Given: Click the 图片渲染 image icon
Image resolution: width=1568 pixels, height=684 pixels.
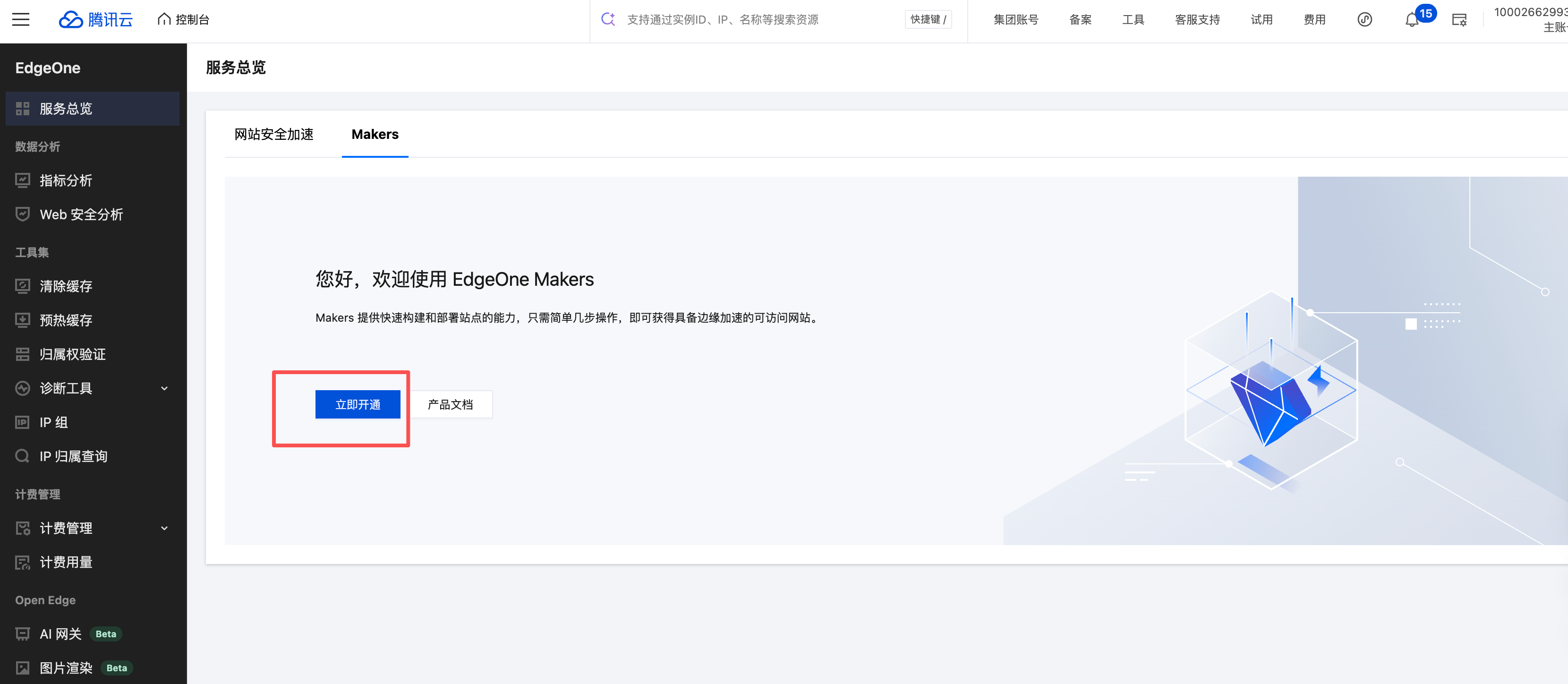Looking at the screenshot, I should point(23,668).
